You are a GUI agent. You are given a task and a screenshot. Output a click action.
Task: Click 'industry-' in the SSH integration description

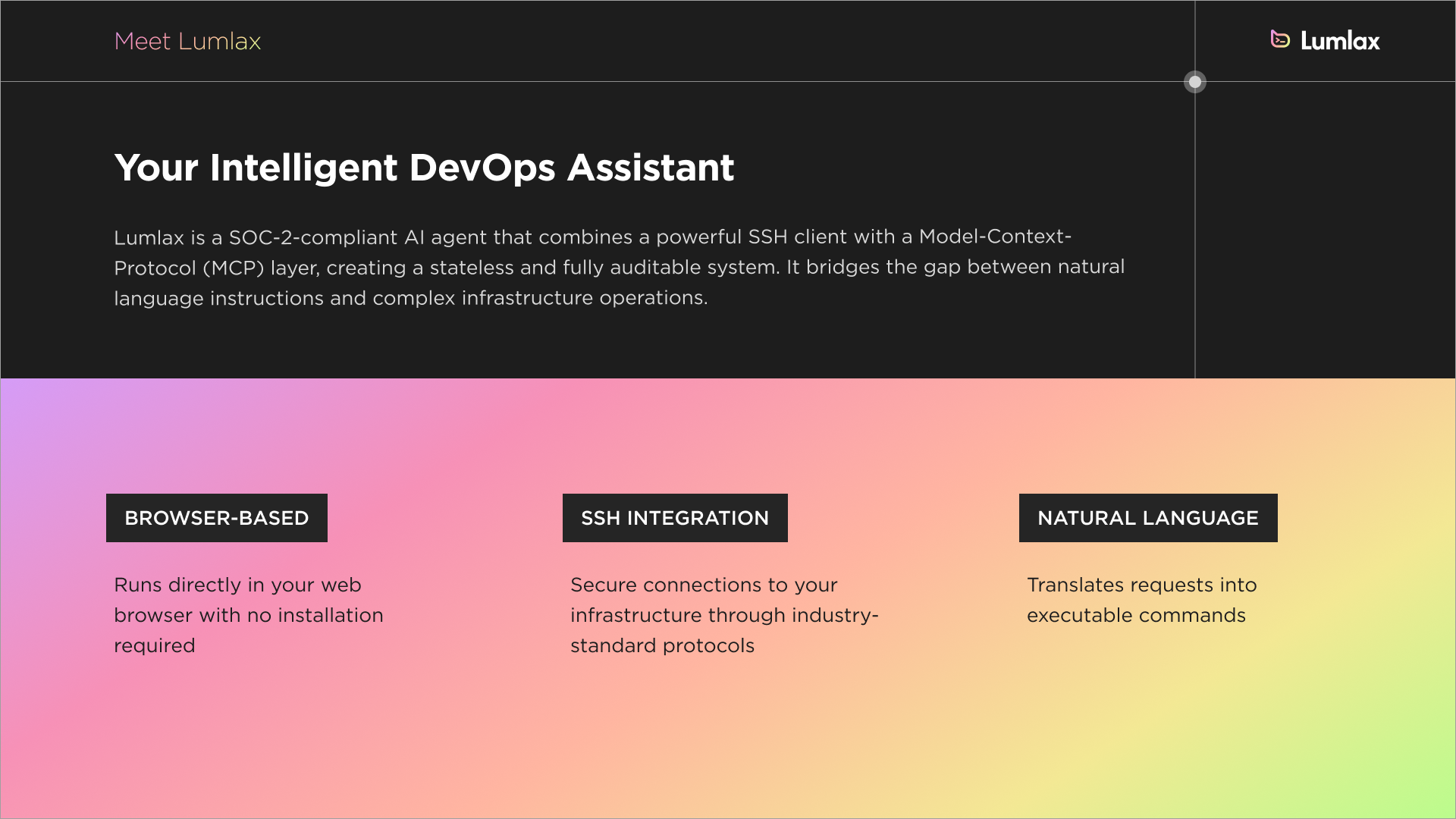click(x=835, y=615)
